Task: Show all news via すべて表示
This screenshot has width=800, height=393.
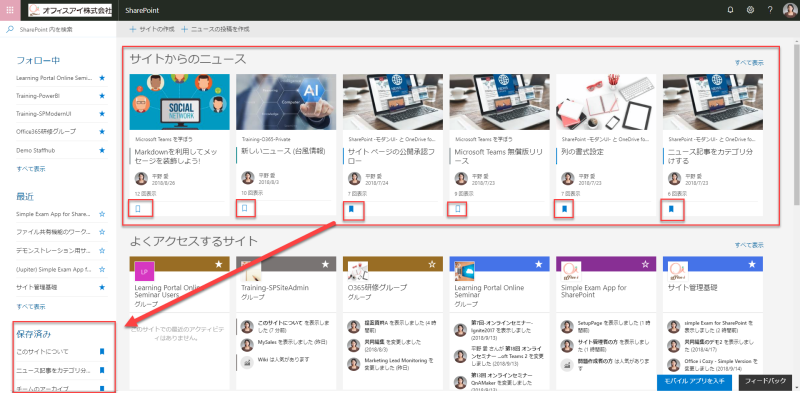Action: point(749,63)
